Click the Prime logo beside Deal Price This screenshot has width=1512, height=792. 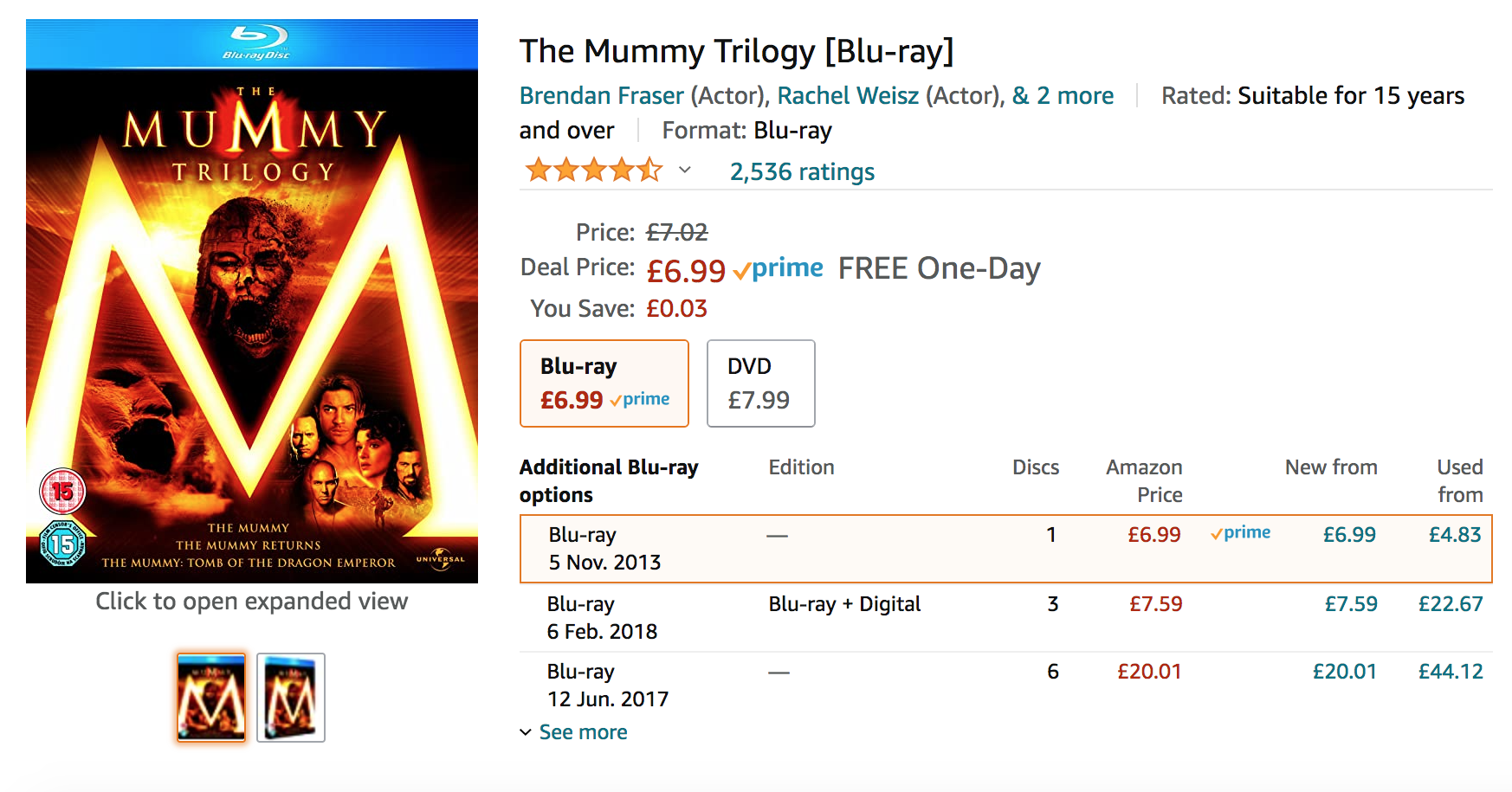click(x=779, y=269)
